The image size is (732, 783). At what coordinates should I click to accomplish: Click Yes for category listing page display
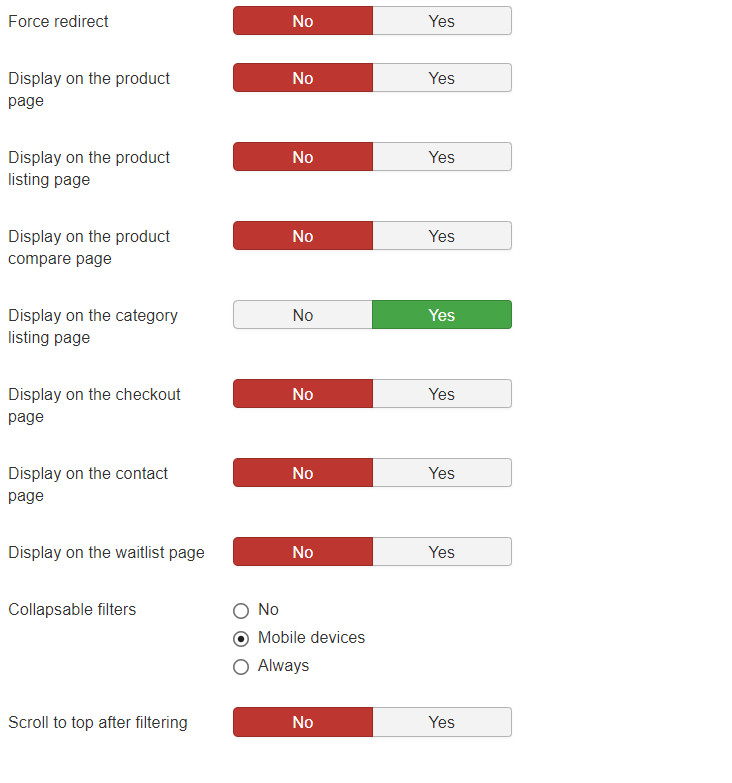pos(441,315)
